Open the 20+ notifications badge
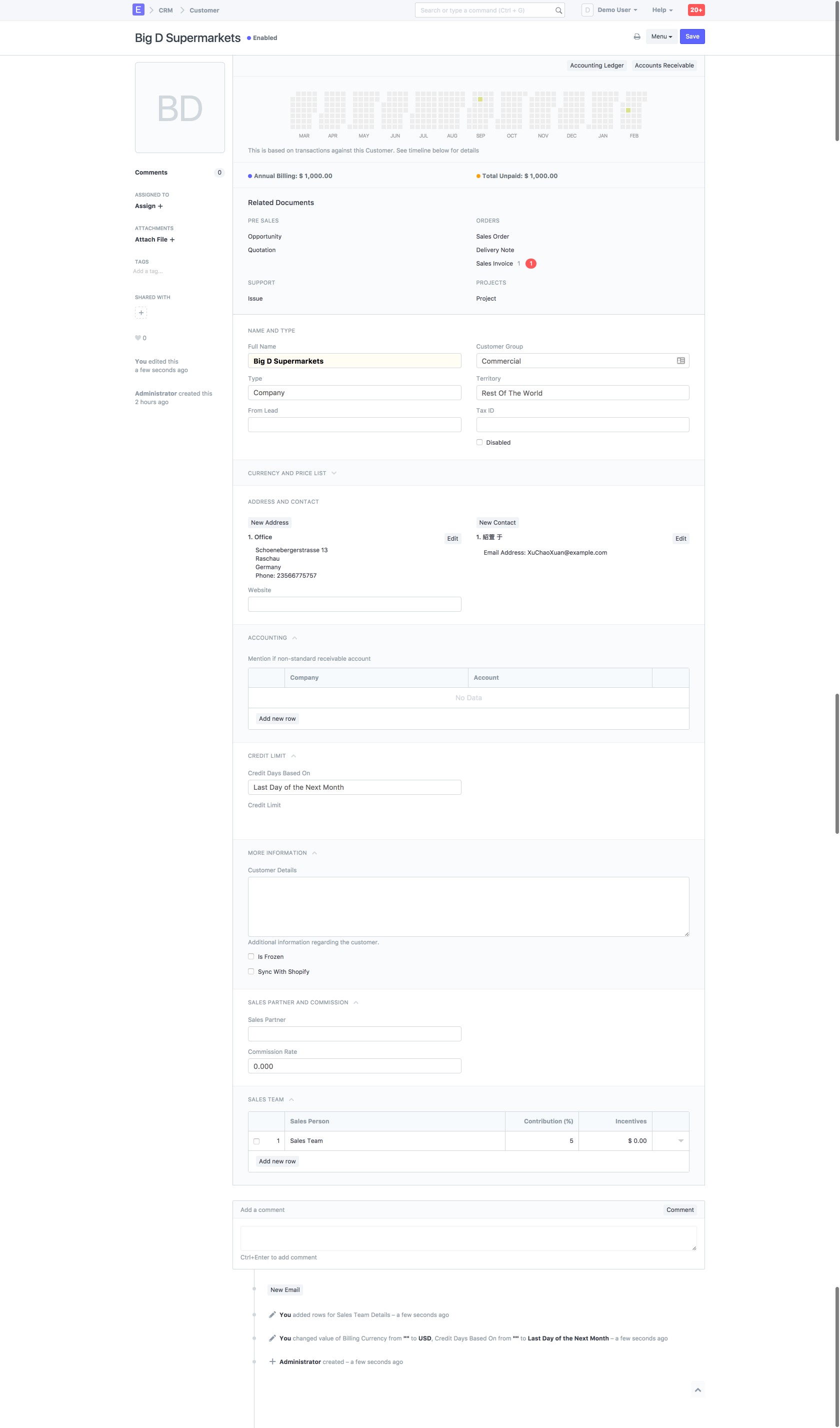Viewport: 840px width, 1428px height. [695, 10]
